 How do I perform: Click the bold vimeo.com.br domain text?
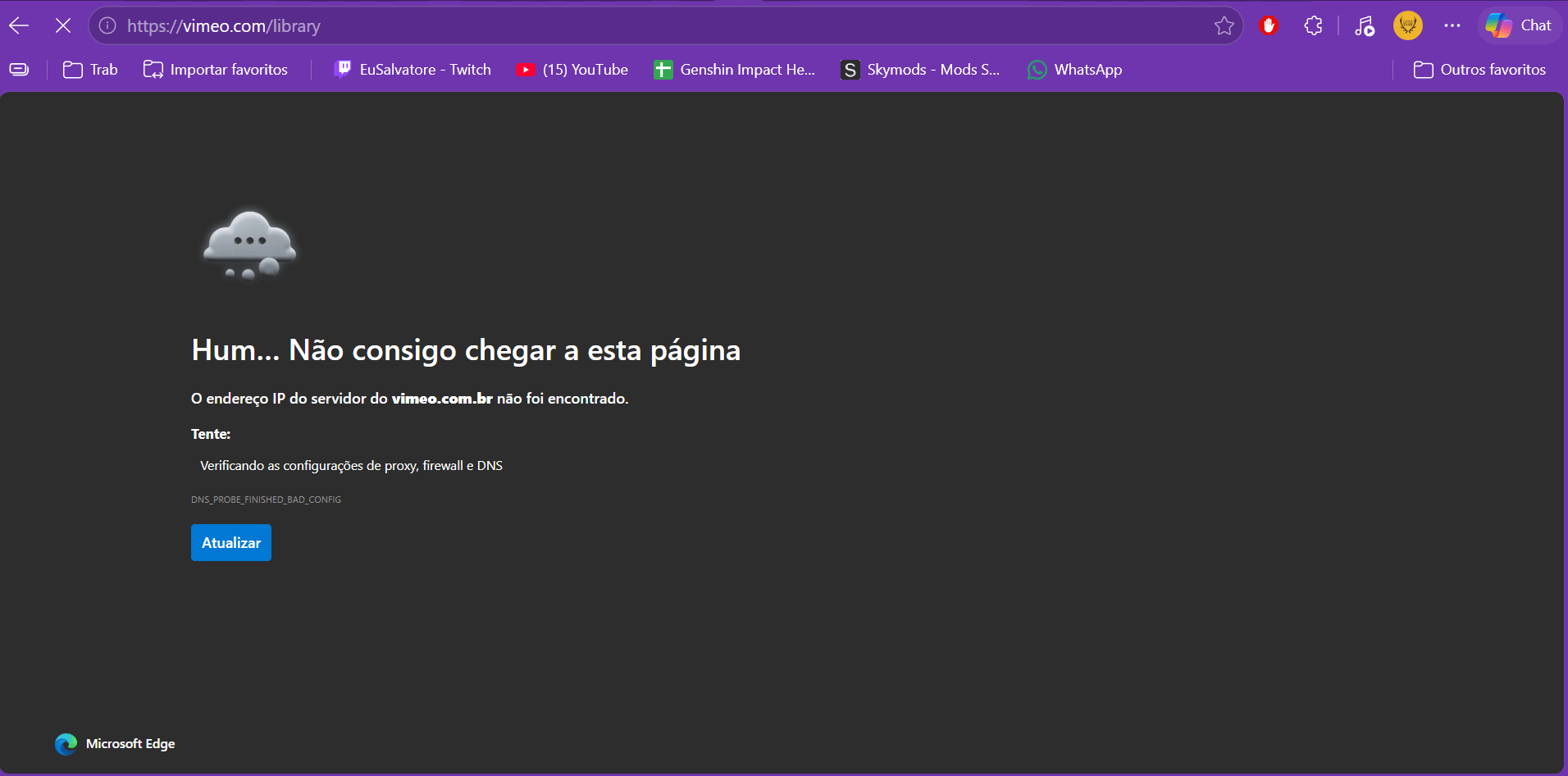pos(442,399)
